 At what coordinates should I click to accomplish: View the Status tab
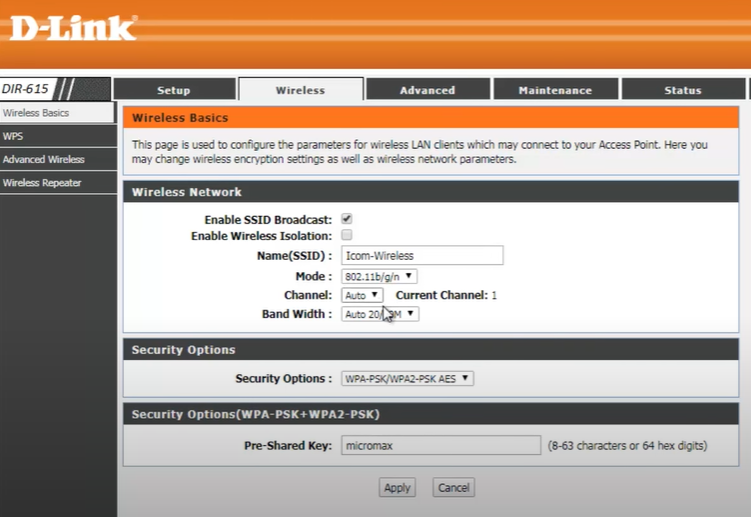pyautogui.click(x=683, y=90)
